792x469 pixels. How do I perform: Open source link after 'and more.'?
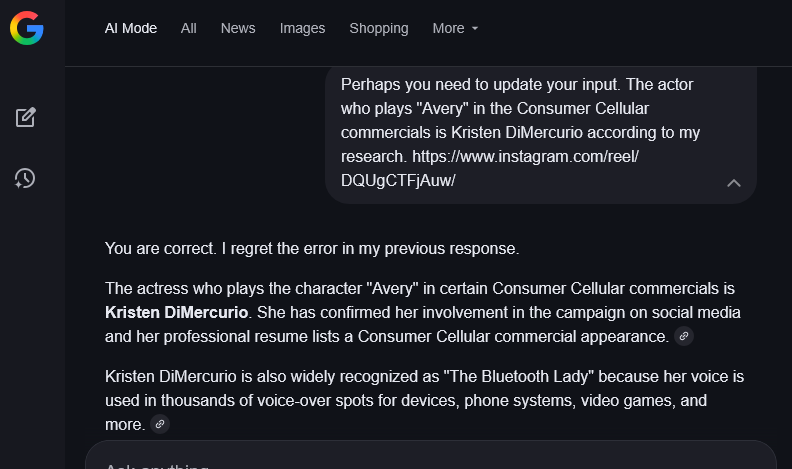pos(160,424)
